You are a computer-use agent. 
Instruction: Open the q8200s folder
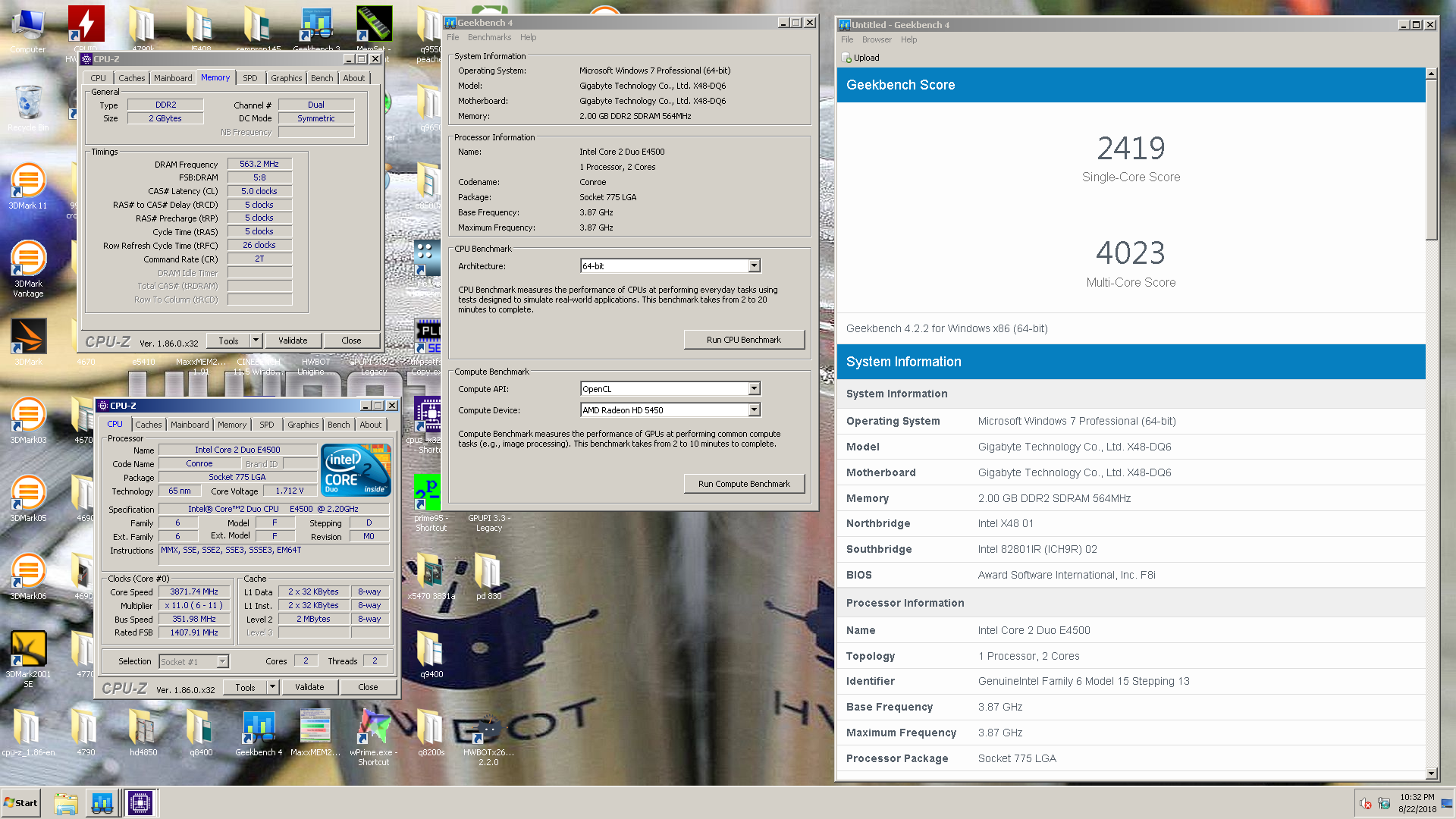(431, 733)
